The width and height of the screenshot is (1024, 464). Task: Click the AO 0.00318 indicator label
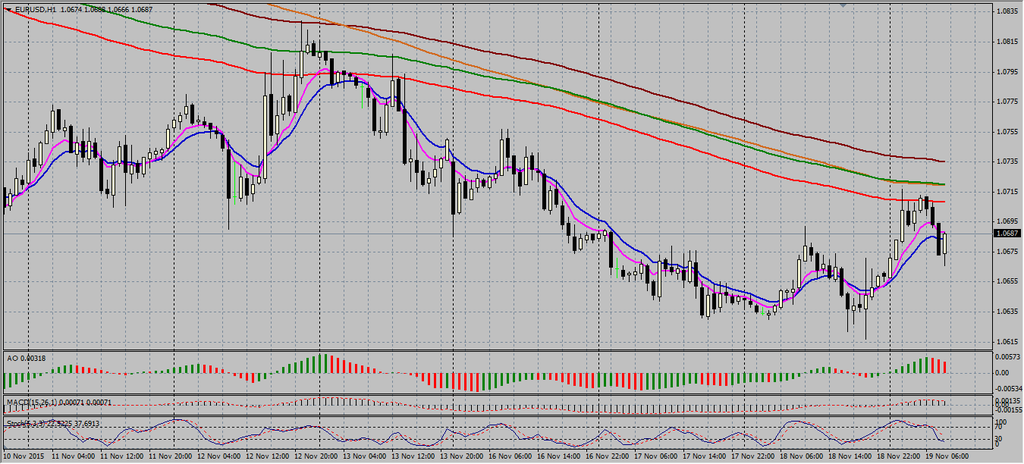[x=24, y=357]
